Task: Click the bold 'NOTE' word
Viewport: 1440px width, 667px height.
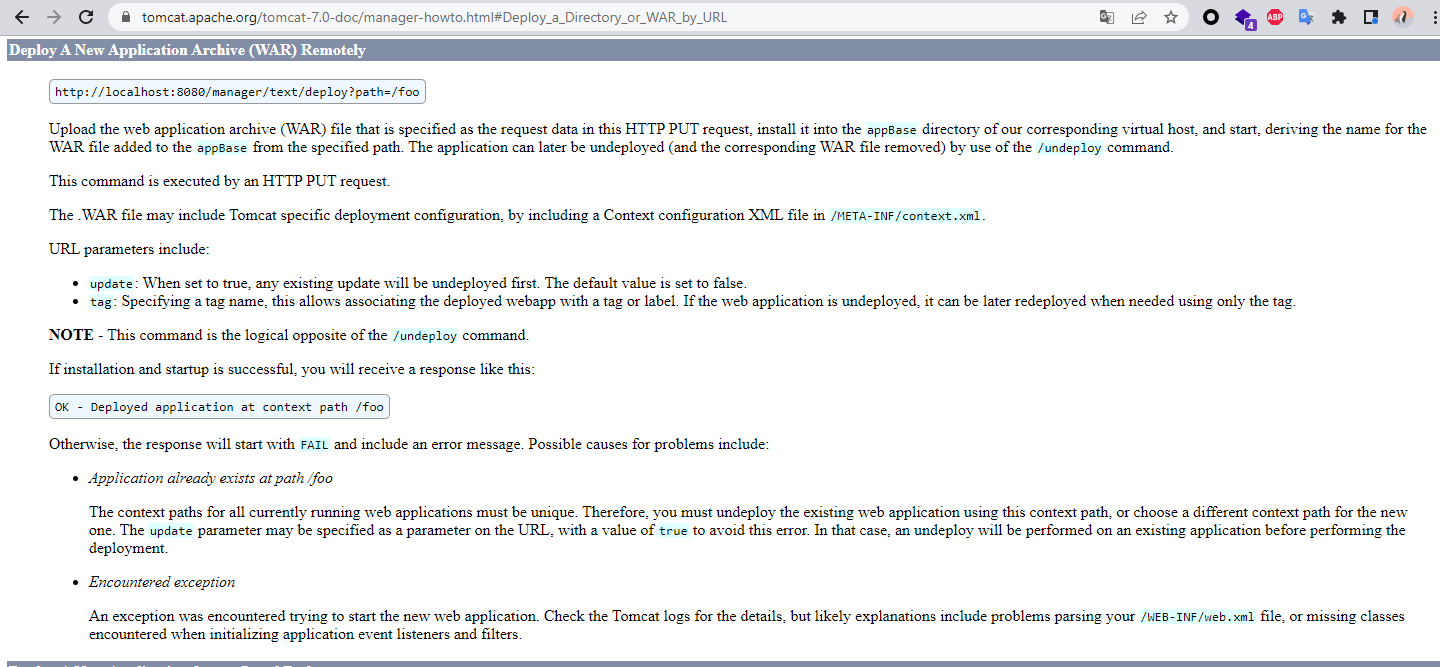Action: tap(71, 335)
